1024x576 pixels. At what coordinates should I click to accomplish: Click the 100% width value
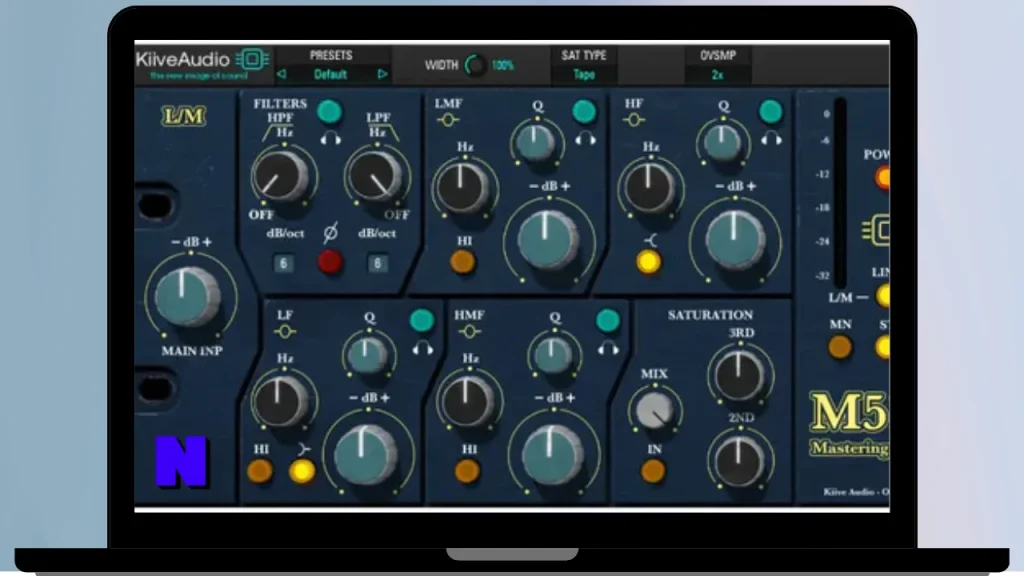point(503,65)
